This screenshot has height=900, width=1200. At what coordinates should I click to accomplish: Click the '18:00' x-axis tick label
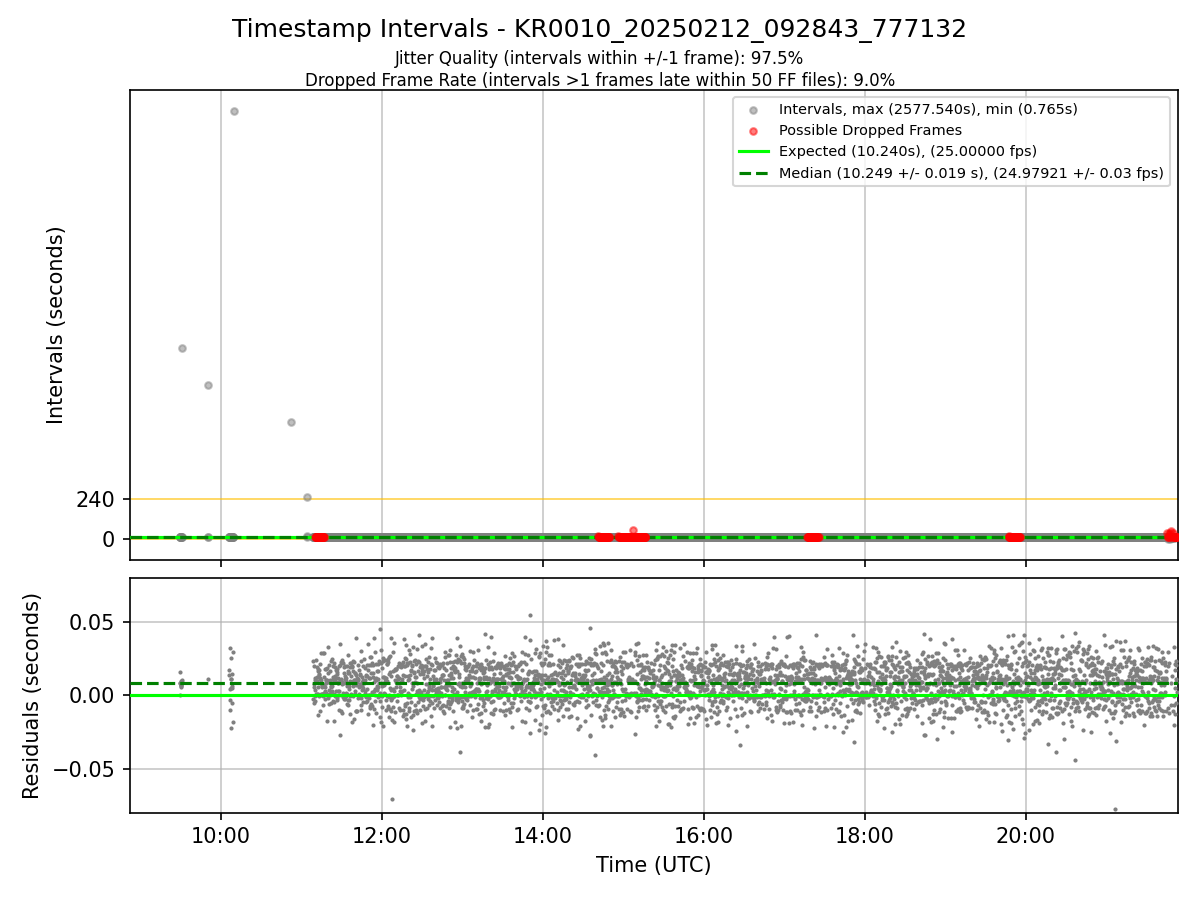point(865,836)
